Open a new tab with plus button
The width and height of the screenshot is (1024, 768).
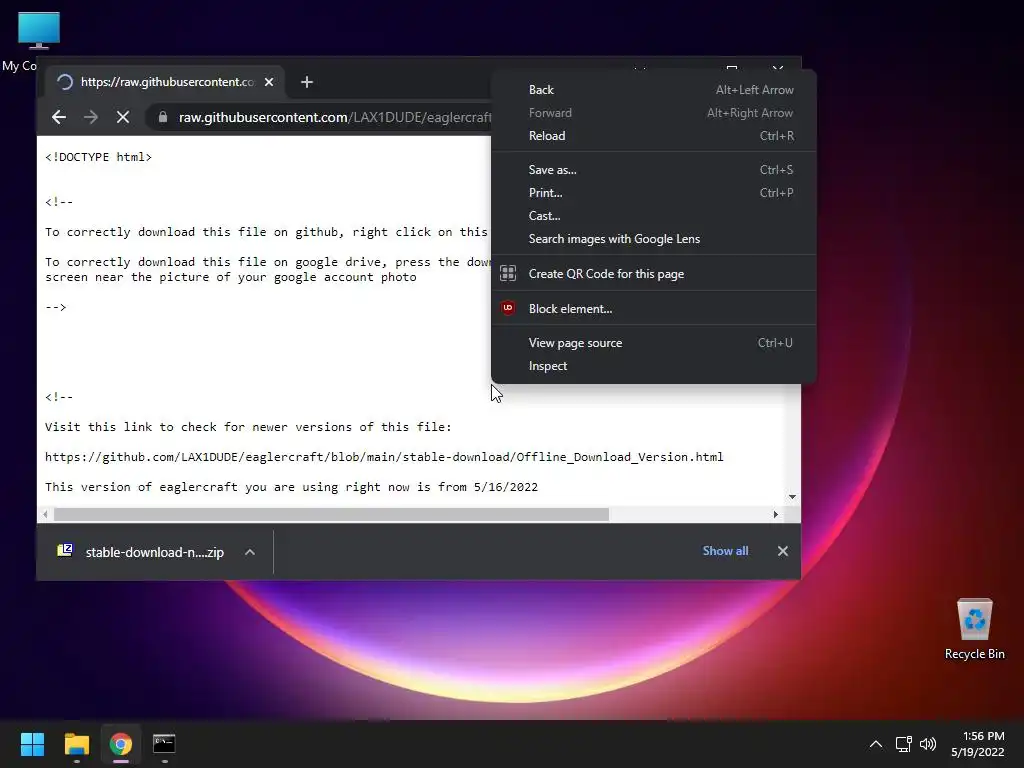pyautogui.click(x=307, y=82)
